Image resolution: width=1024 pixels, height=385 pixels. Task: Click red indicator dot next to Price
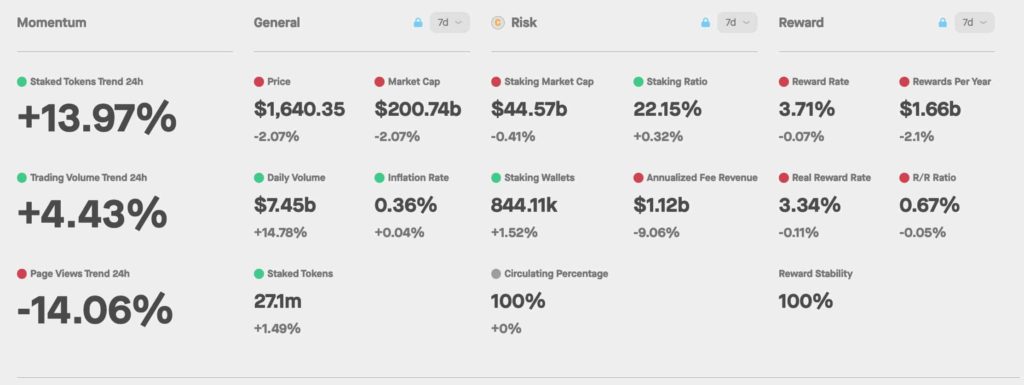tap(259, 82)
